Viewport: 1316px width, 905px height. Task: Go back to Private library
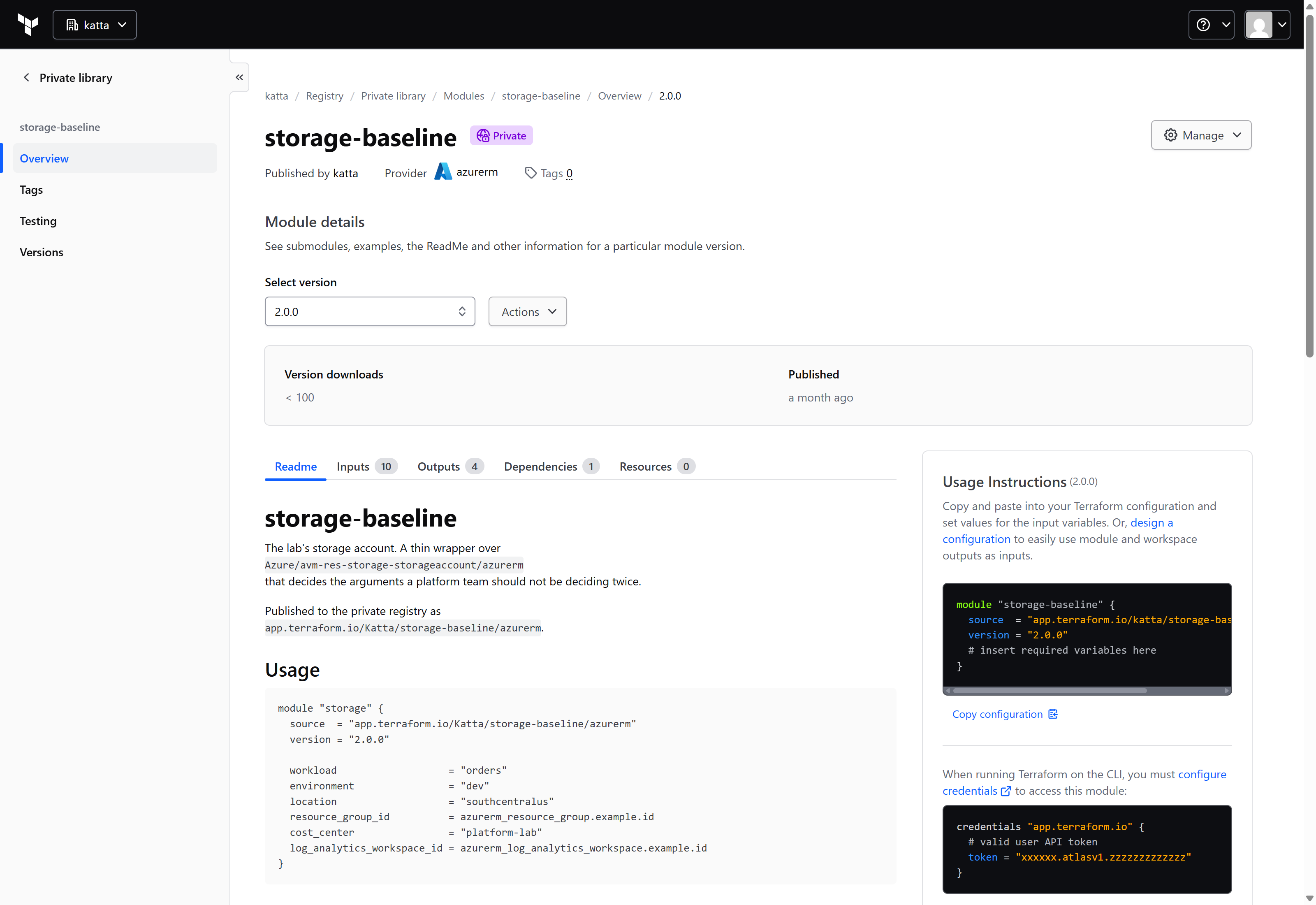67,78
